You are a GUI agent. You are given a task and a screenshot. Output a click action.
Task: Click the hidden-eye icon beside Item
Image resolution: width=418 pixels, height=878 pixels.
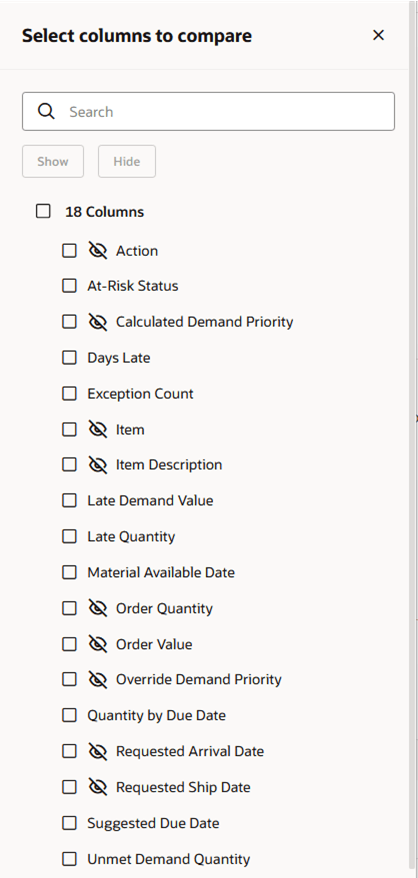(x=97, y=429)
